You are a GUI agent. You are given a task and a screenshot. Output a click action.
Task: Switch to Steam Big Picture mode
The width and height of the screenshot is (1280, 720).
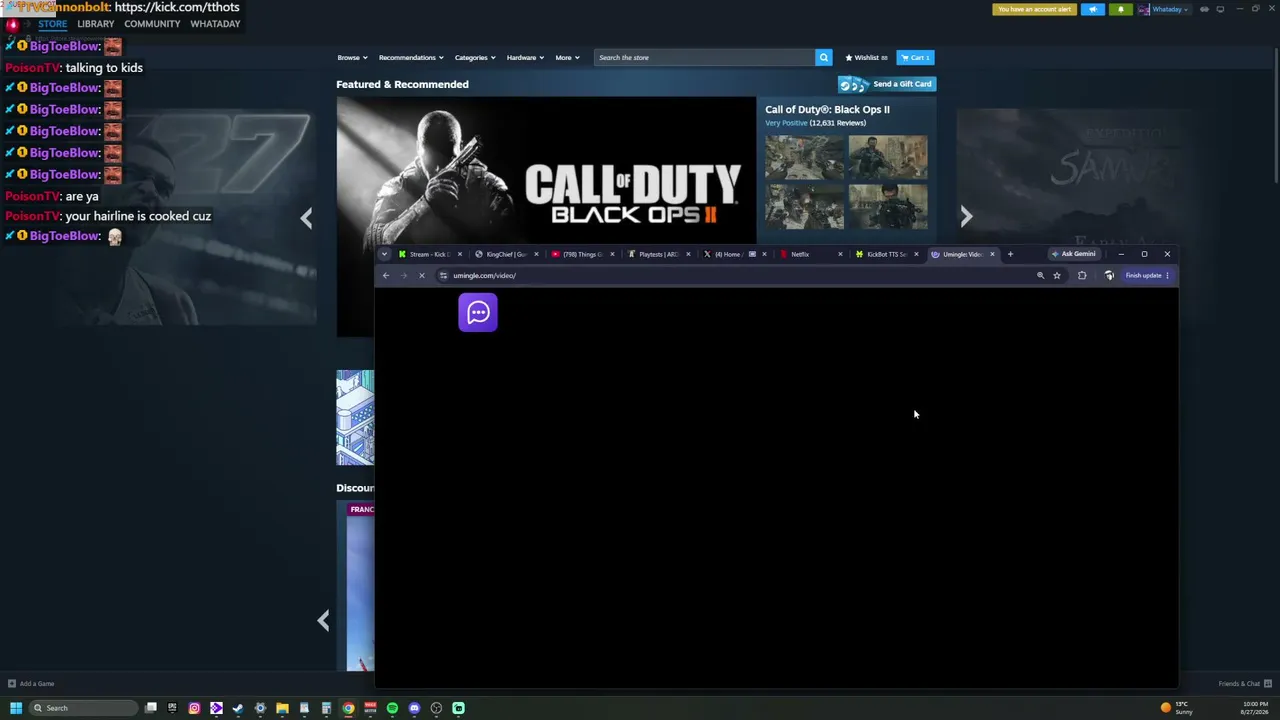pos(1220,9)
